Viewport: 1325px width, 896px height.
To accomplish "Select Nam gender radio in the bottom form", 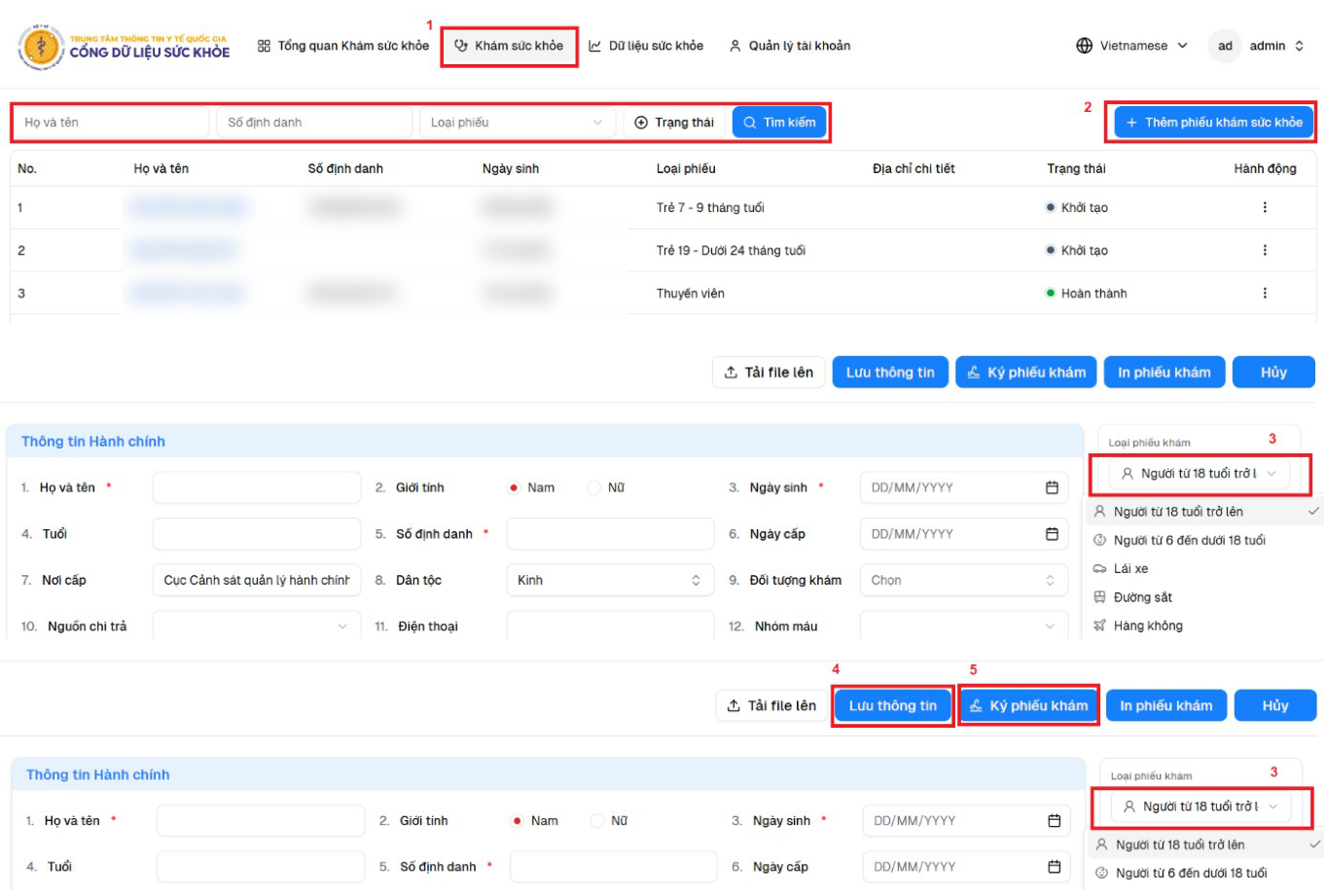I will (x=518, y=821).
